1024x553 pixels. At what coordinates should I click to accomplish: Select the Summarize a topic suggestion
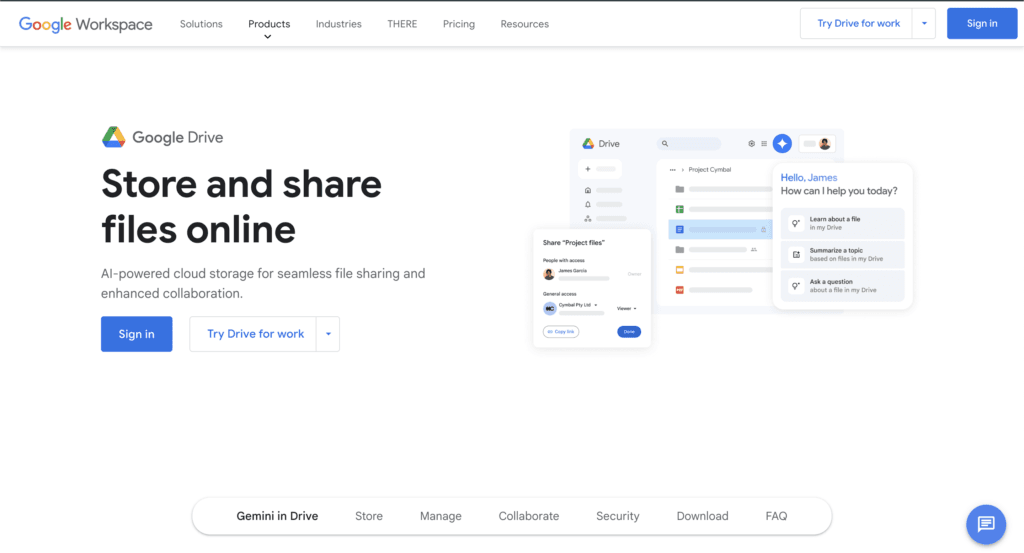coord(842,255)
